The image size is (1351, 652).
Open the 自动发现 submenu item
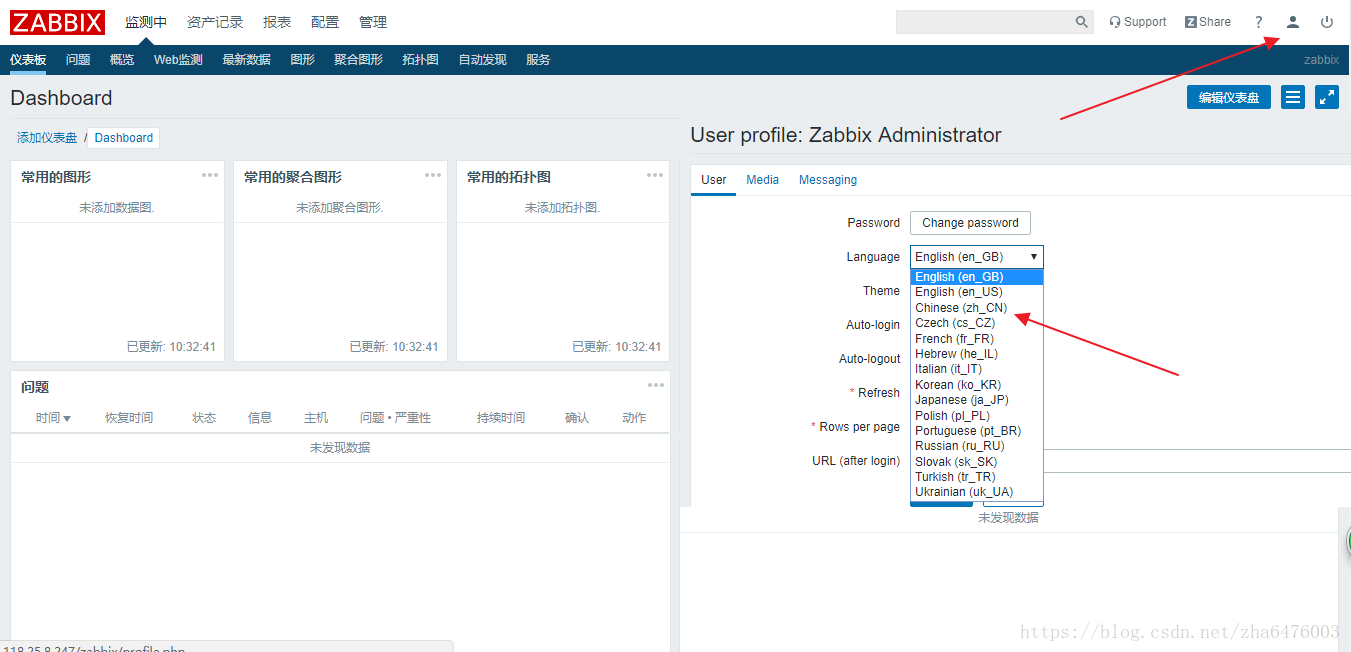482,60
